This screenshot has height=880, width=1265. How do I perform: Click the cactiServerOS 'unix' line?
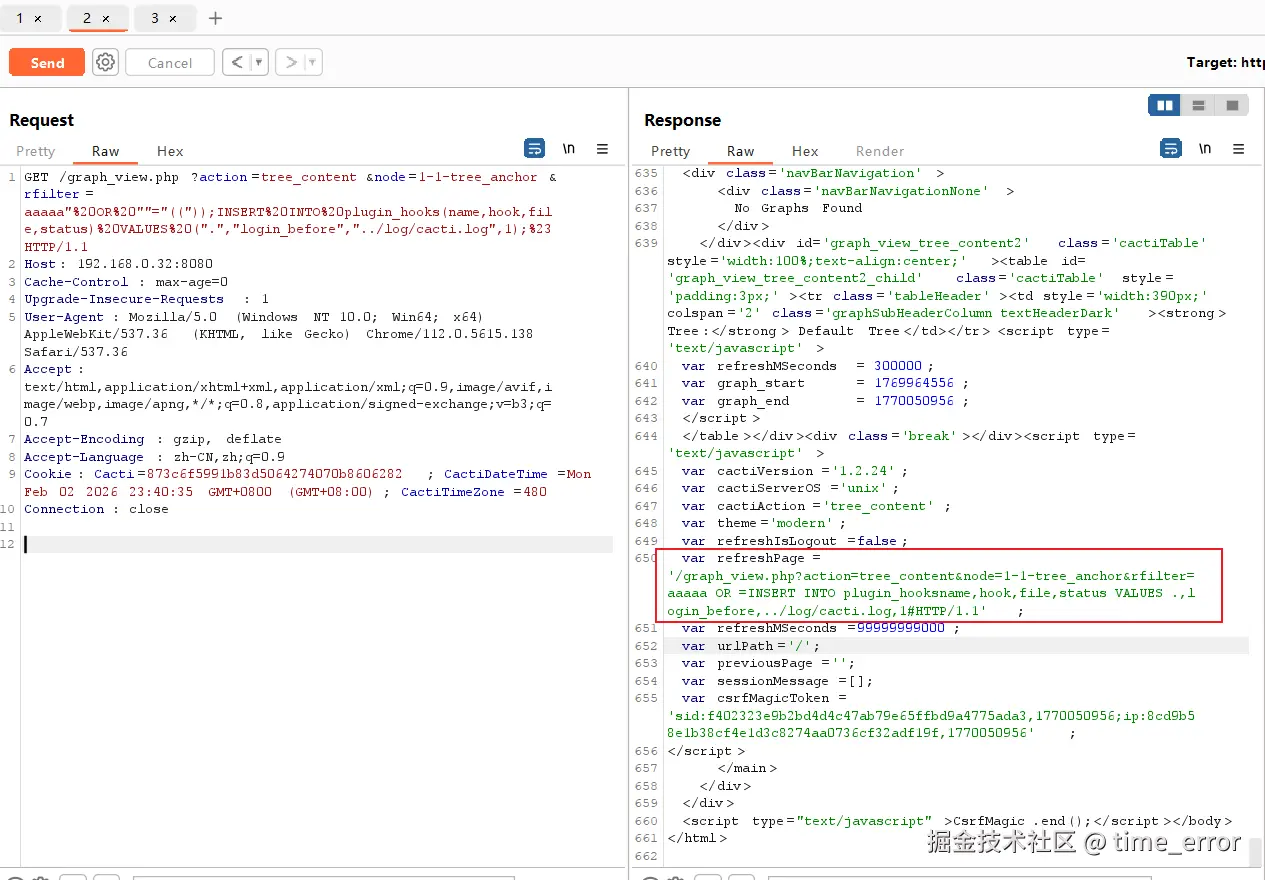click(x=790, y=488)
